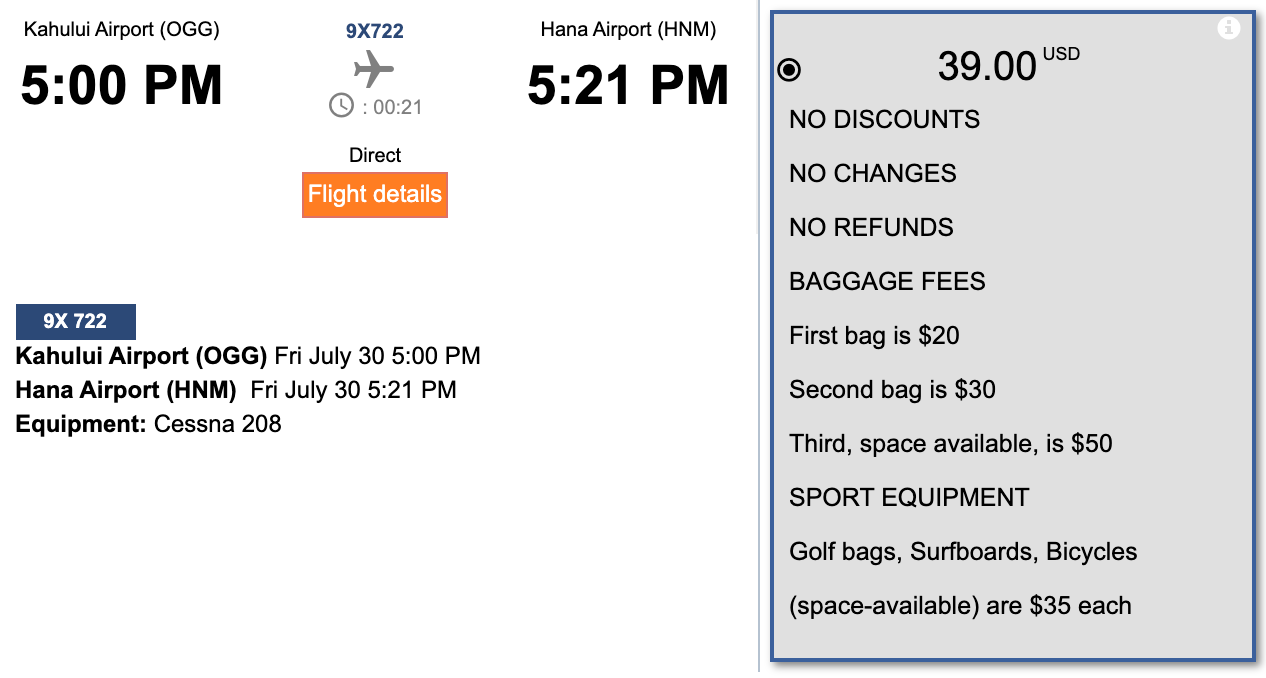Click the Direct flight label
Screen dimensions: 1266x678
(375, 155)
